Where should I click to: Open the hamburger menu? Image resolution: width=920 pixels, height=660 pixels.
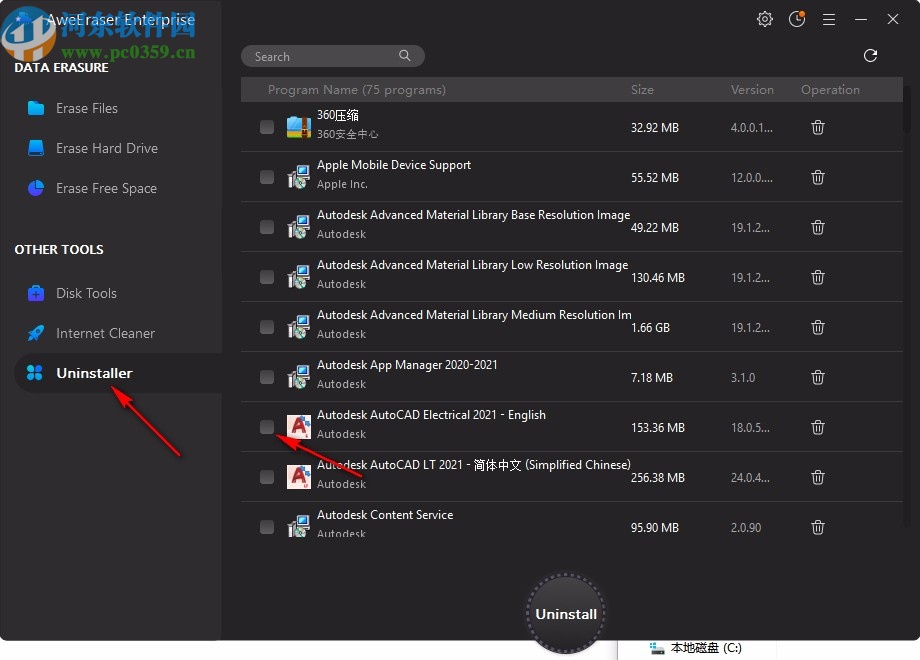click(829, 19)
